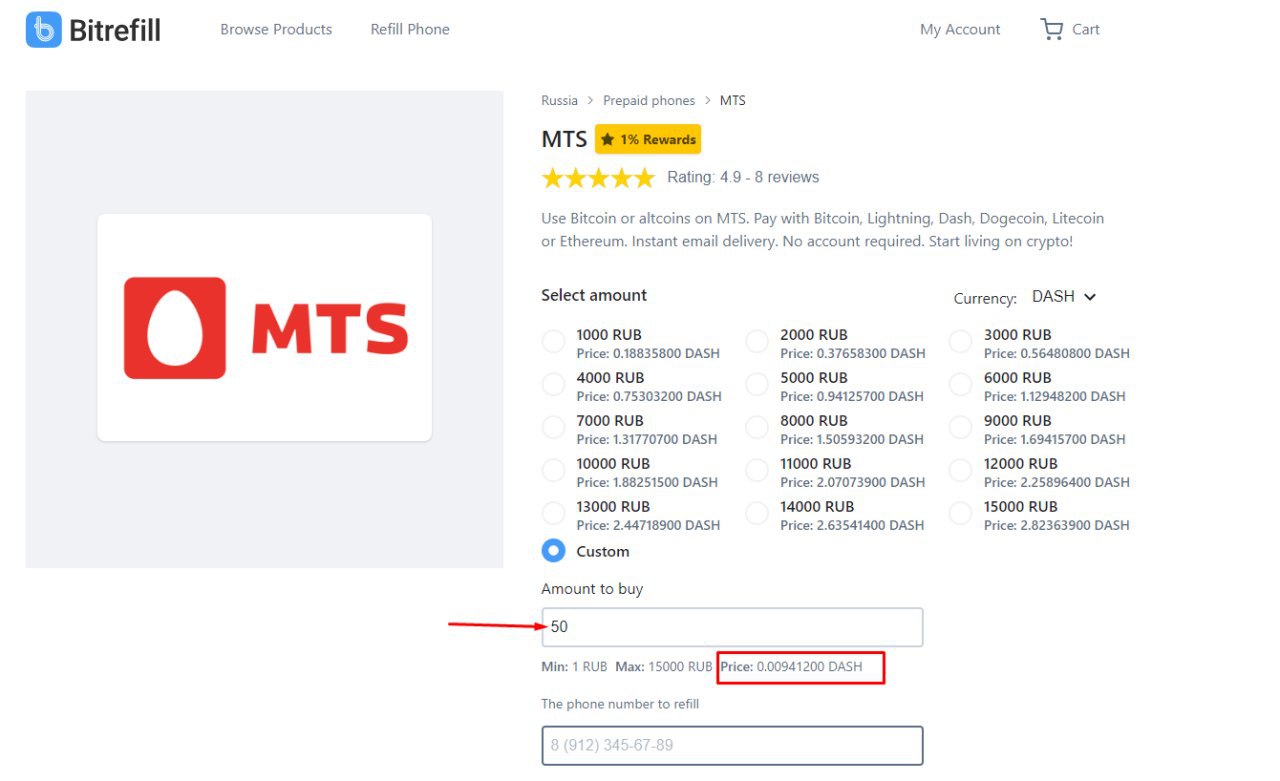
Task: Select the 15000 RUB amount
Action: pyautogui.click(x=960, y=514)
